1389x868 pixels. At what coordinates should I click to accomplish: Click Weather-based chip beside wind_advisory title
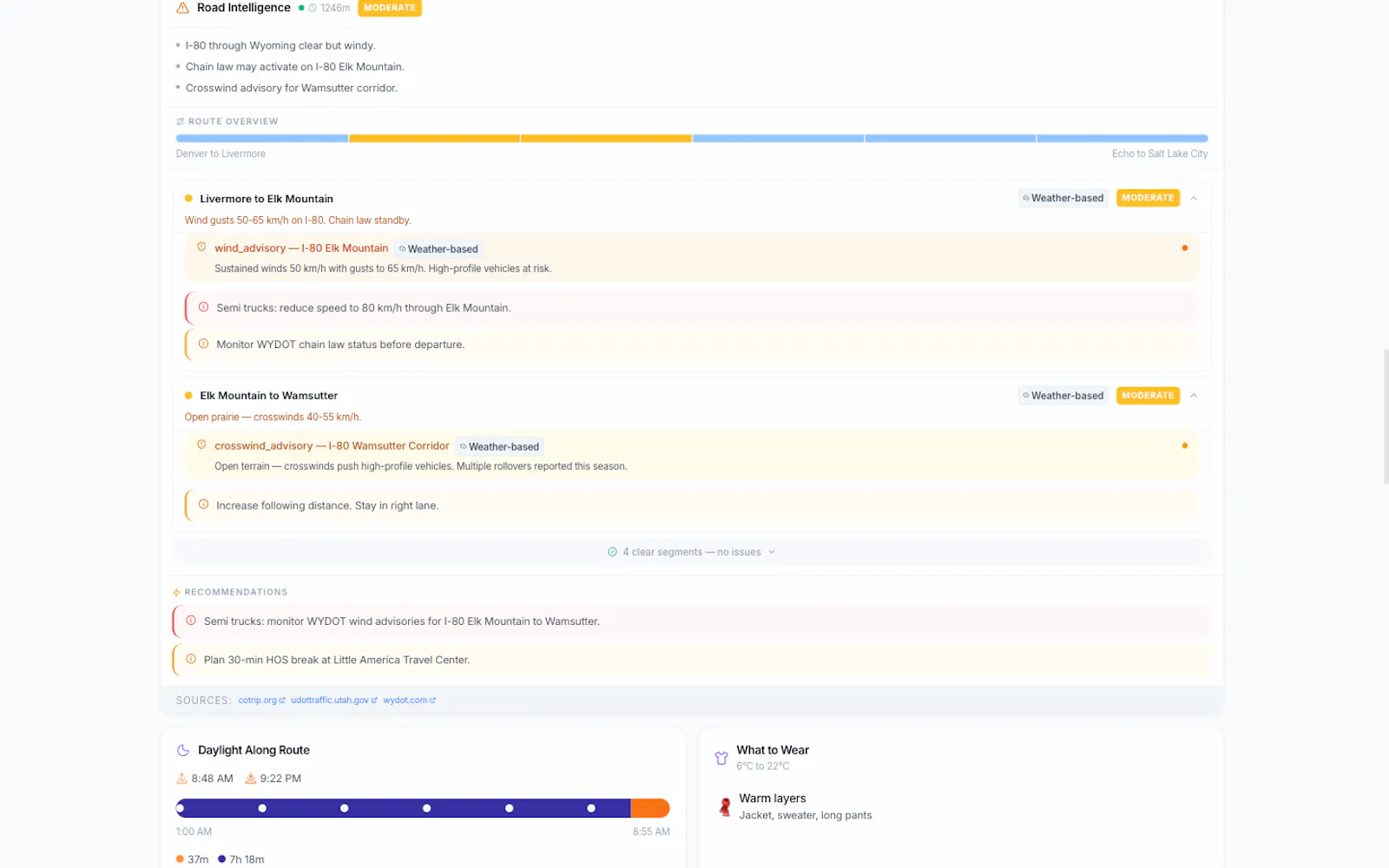coord(438,249)
